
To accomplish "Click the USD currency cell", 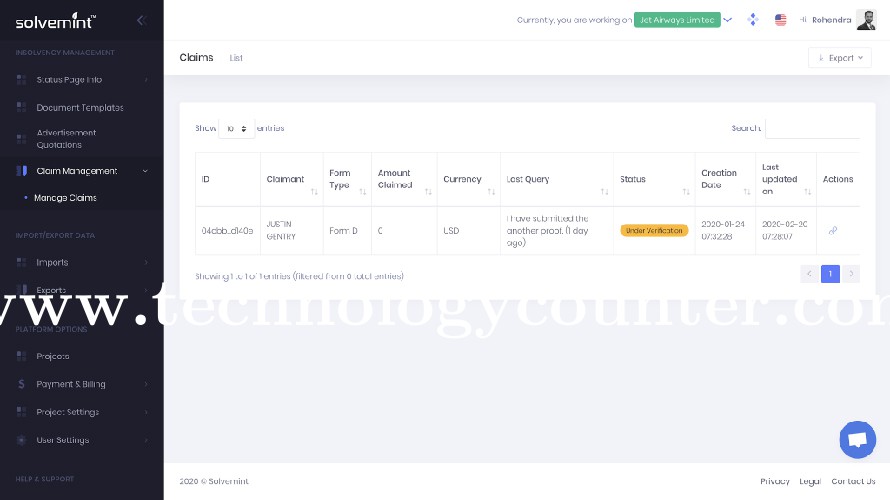I will click(469, 231).
